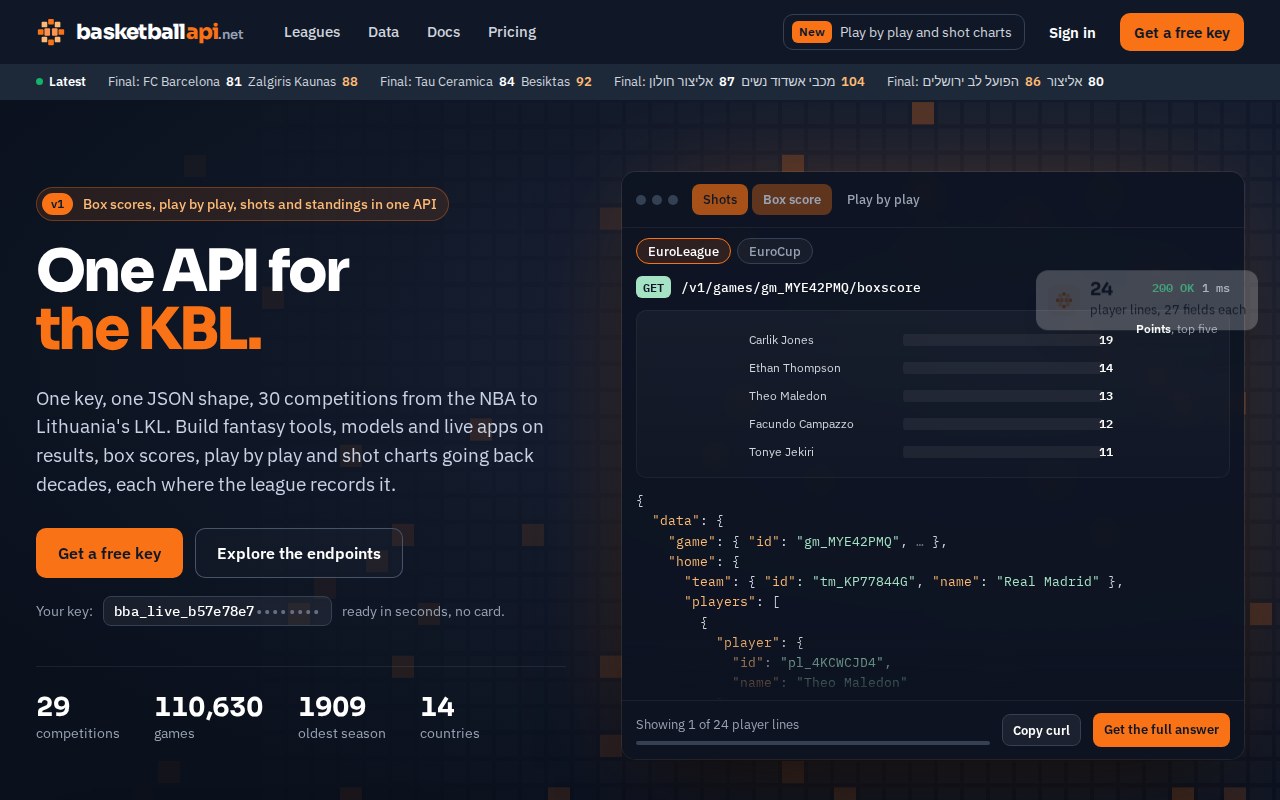Click the Ethan Thompson points row

pyautogui.click(x=931, y=368)
